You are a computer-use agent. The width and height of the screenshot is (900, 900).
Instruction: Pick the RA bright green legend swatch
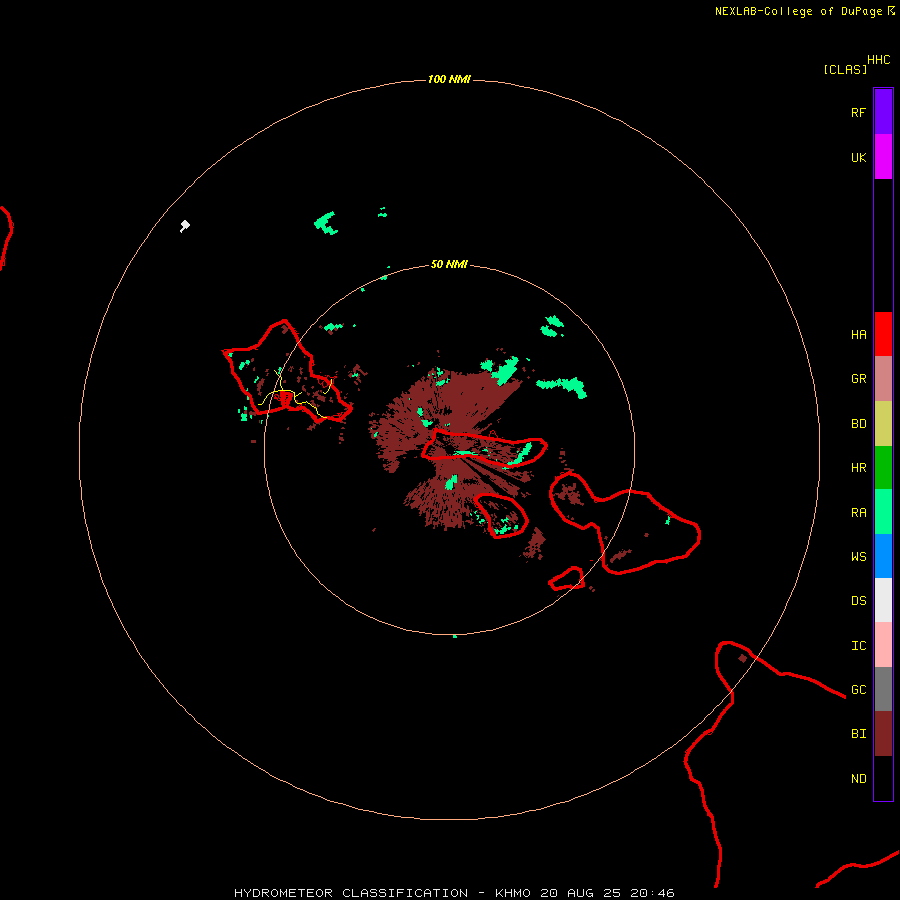click(x=883, y=512)
